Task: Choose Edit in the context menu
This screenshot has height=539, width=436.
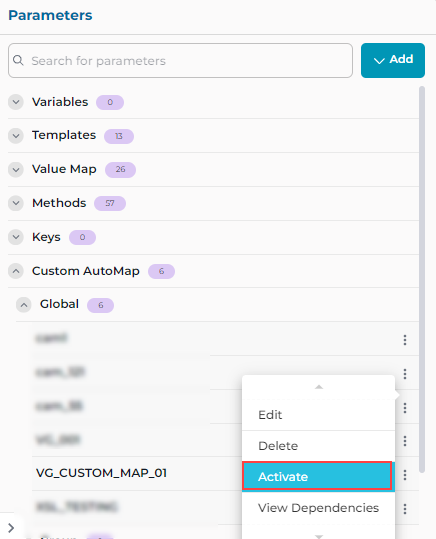Action: click(318, 415)
